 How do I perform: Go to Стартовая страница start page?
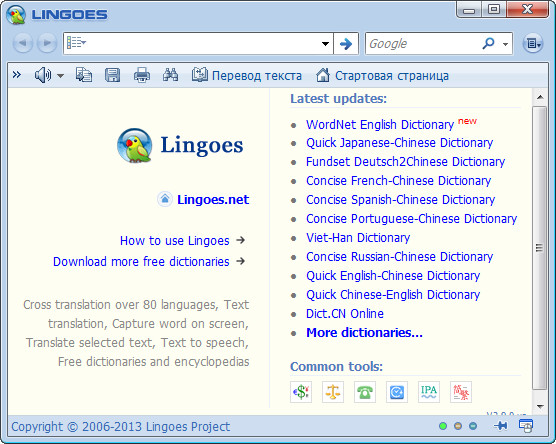pyautogui.click(x=382, y=75)
